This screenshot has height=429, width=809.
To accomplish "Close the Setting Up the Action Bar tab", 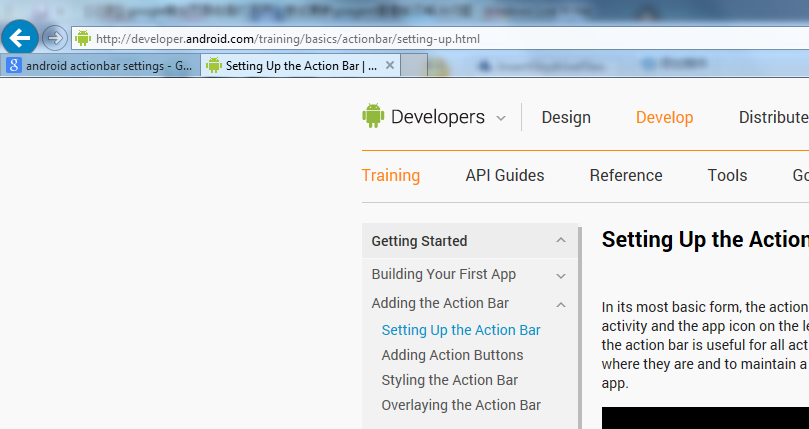I will click(390, 66).
